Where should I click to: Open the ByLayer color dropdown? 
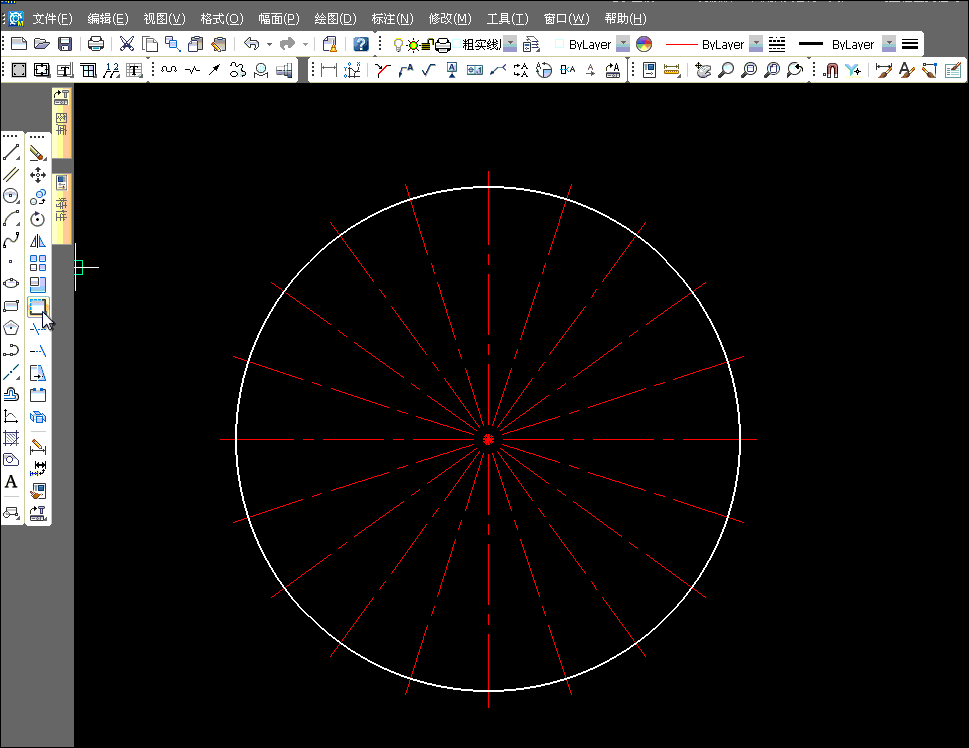point(623,44)
